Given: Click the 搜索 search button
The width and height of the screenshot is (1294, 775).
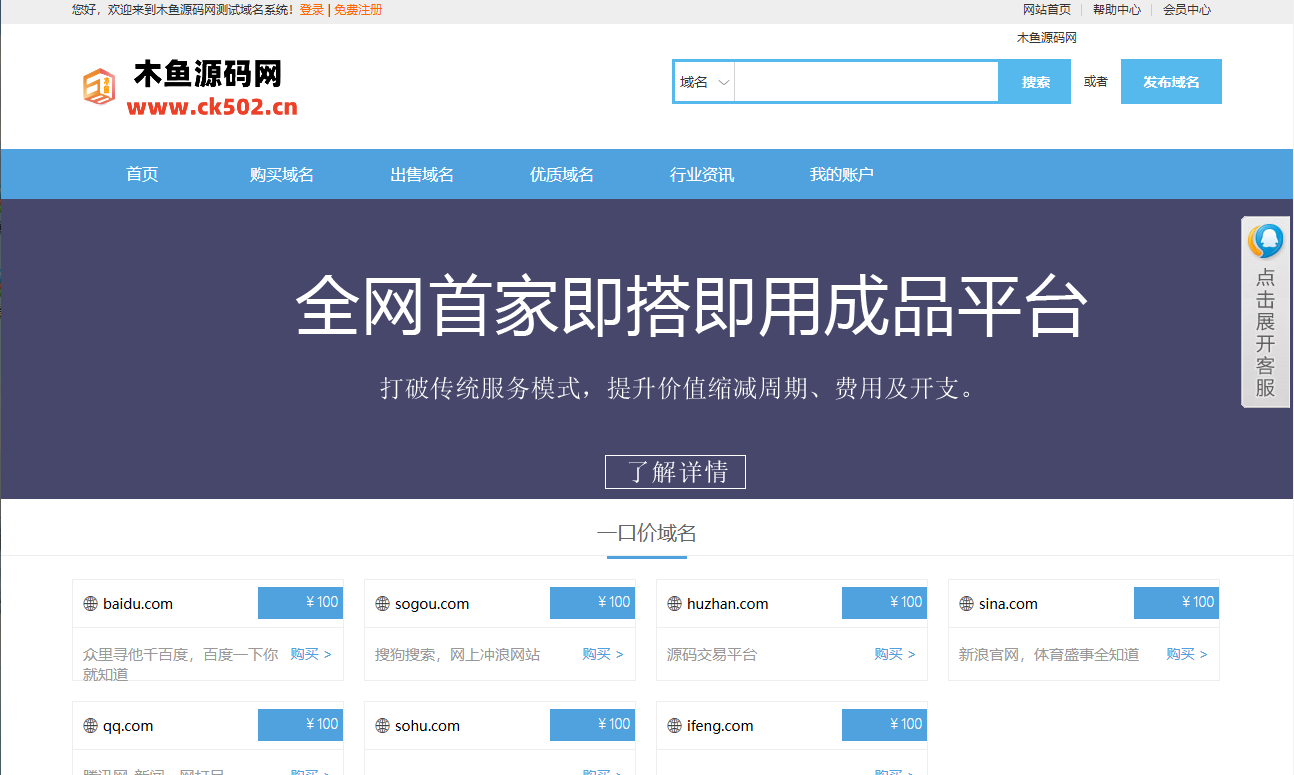Looking at the screenshot, I should click(x=1036, y=82).
